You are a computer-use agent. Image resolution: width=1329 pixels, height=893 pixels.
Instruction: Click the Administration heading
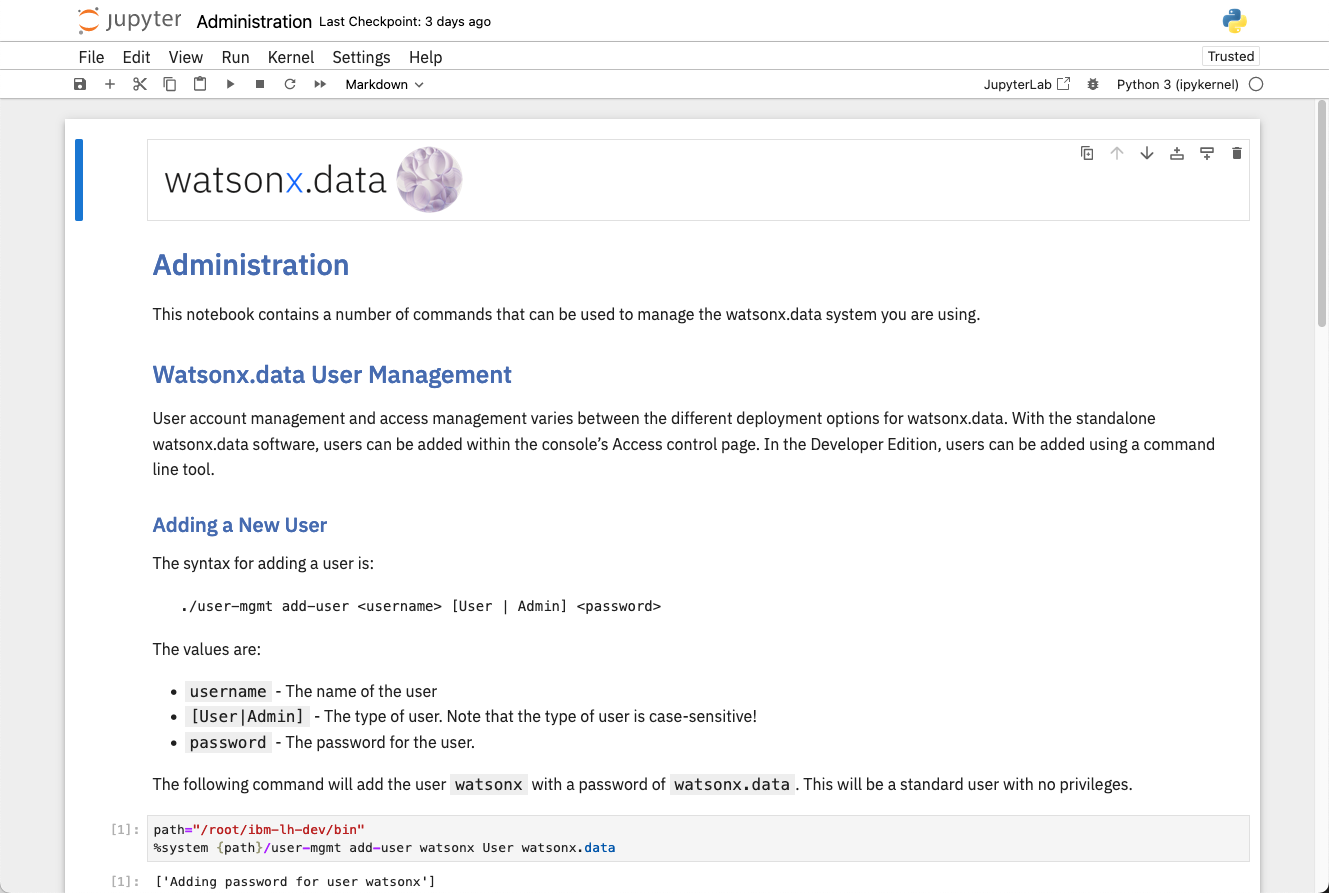pyautogui.click(x=251, y=265)
